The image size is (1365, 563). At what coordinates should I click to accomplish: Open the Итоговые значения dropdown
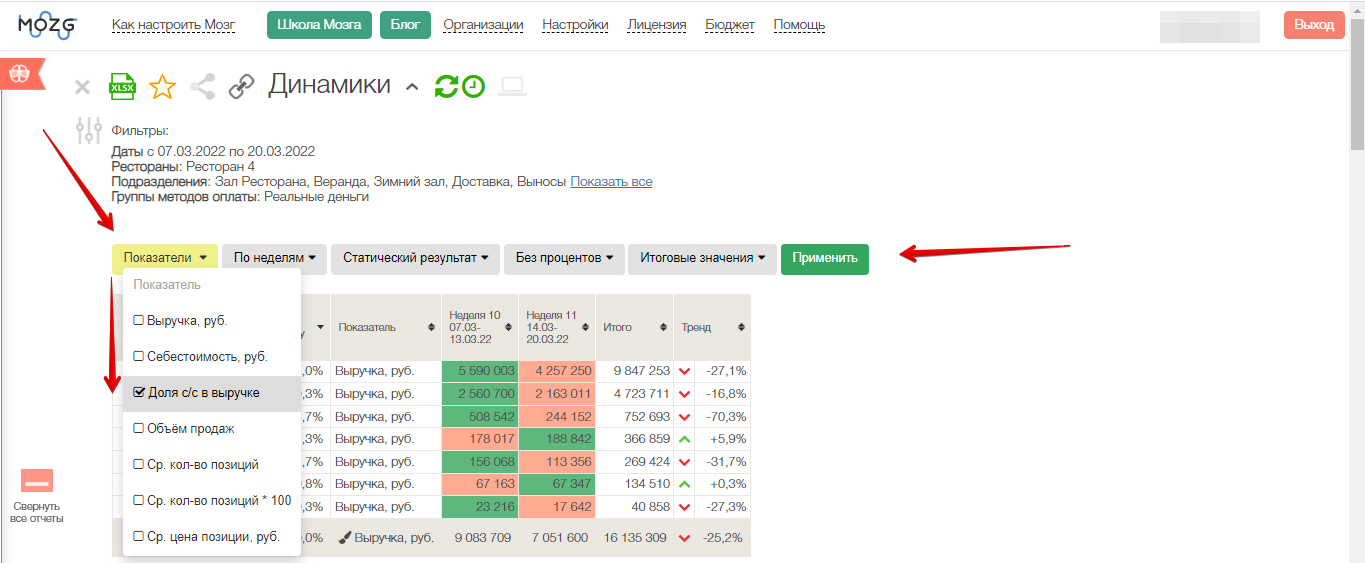[701, 258]
